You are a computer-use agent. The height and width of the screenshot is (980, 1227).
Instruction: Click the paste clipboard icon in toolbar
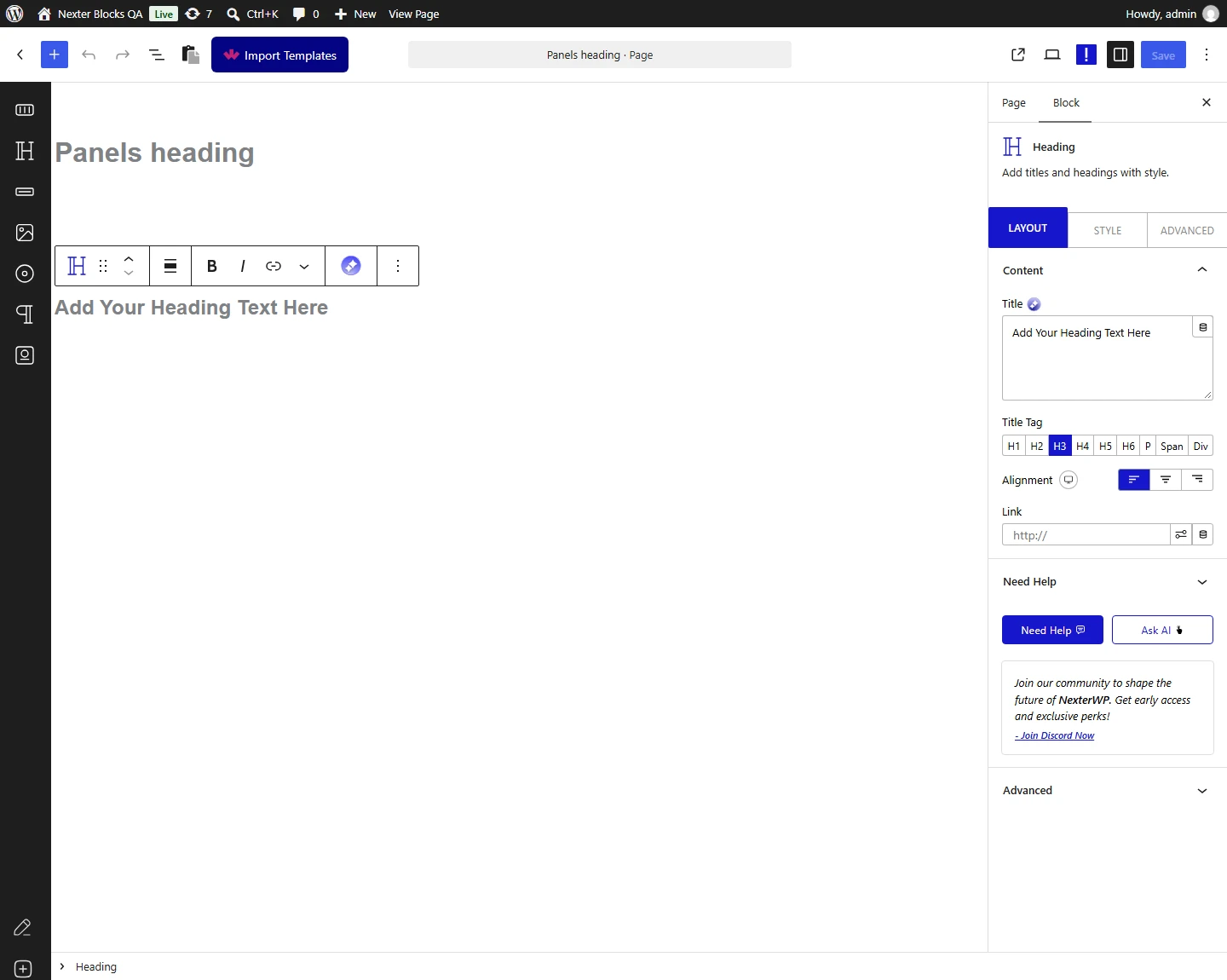pyautogui.click(x=191, y=55)
